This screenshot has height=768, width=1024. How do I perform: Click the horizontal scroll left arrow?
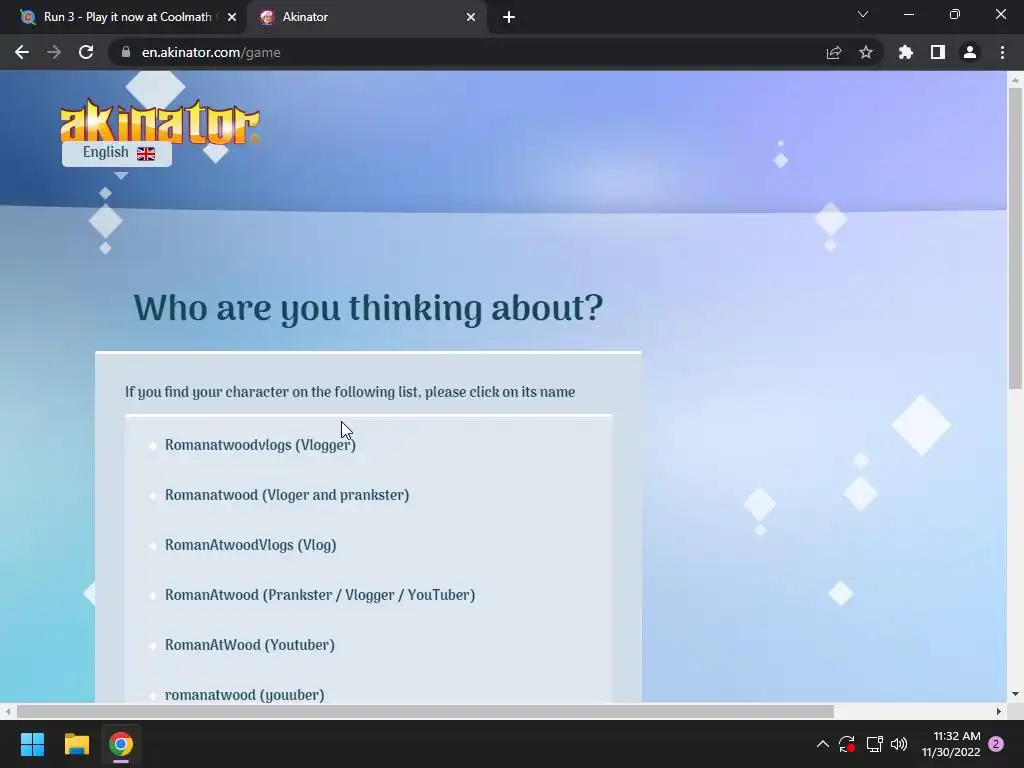click(7, 711)
